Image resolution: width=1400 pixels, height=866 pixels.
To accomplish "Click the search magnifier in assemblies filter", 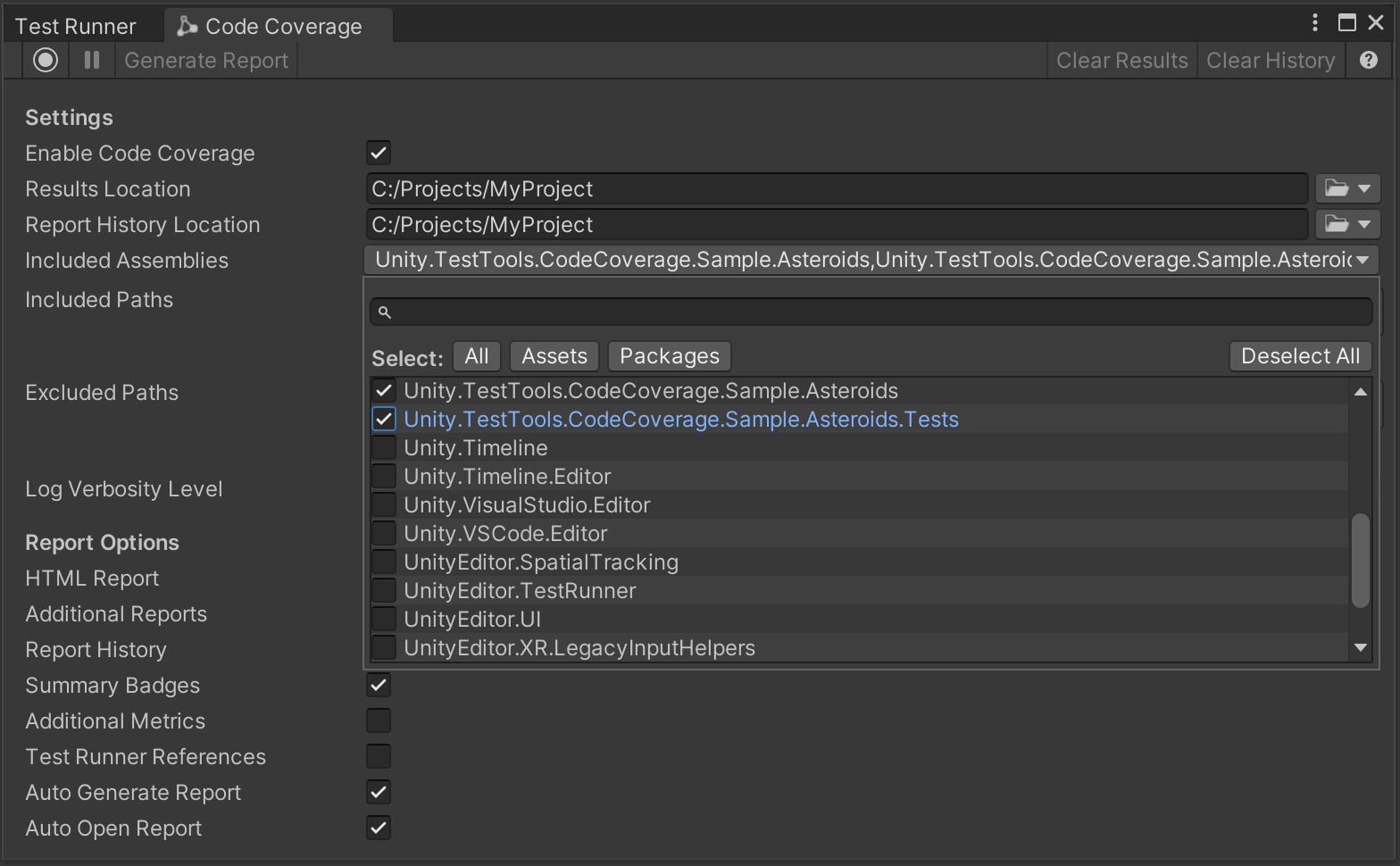I will pos(385,312).
